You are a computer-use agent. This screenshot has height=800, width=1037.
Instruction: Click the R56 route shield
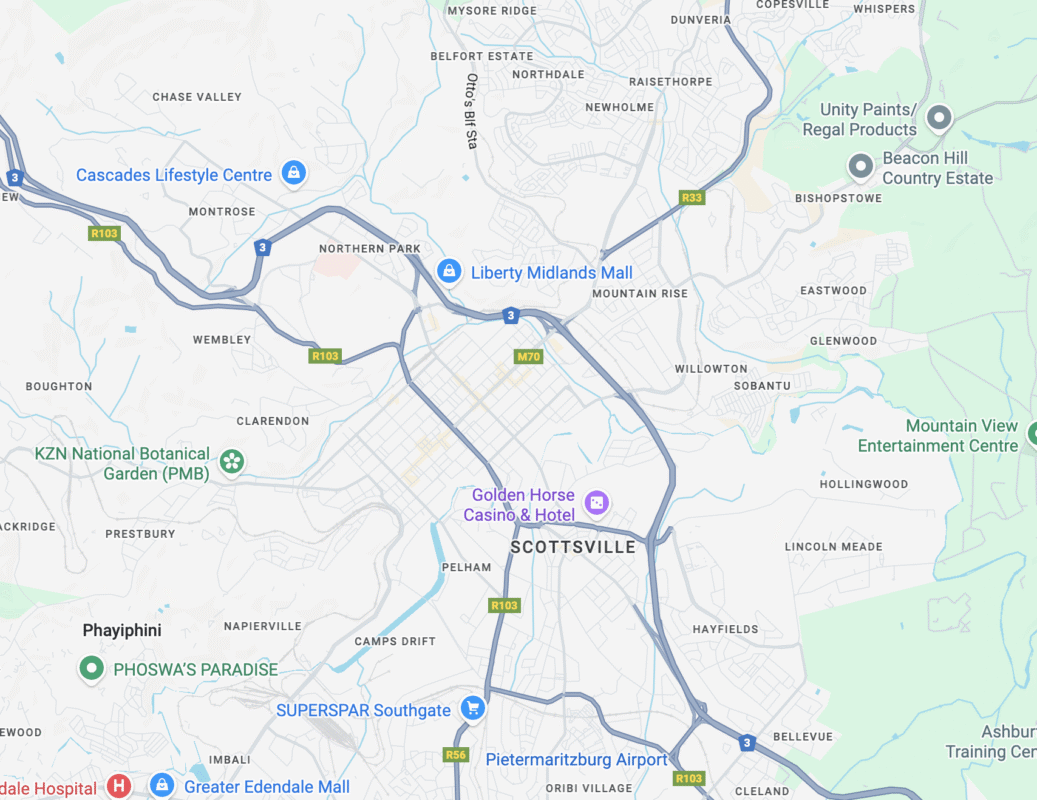click(456, 754)
